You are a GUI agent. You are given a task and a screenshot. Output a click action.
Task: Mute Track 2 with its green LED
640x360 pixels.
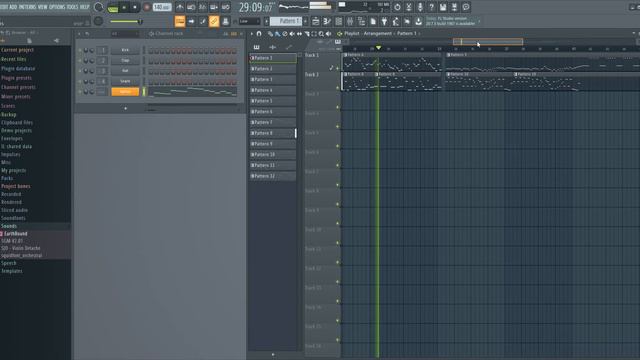[338, 88]
